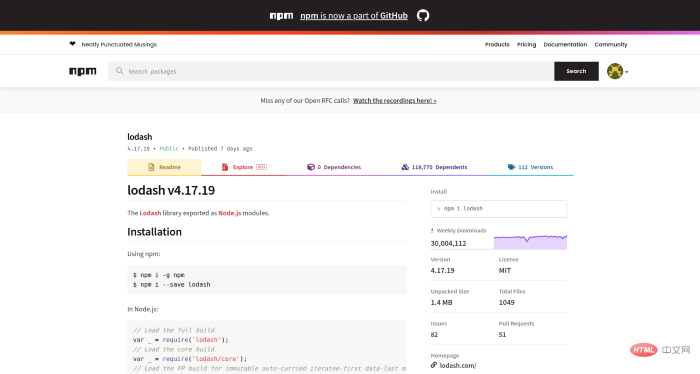The image size is (700, 374).
Task: Switch to 118,770 Dependents tab
Action: (x=434, y=167)
